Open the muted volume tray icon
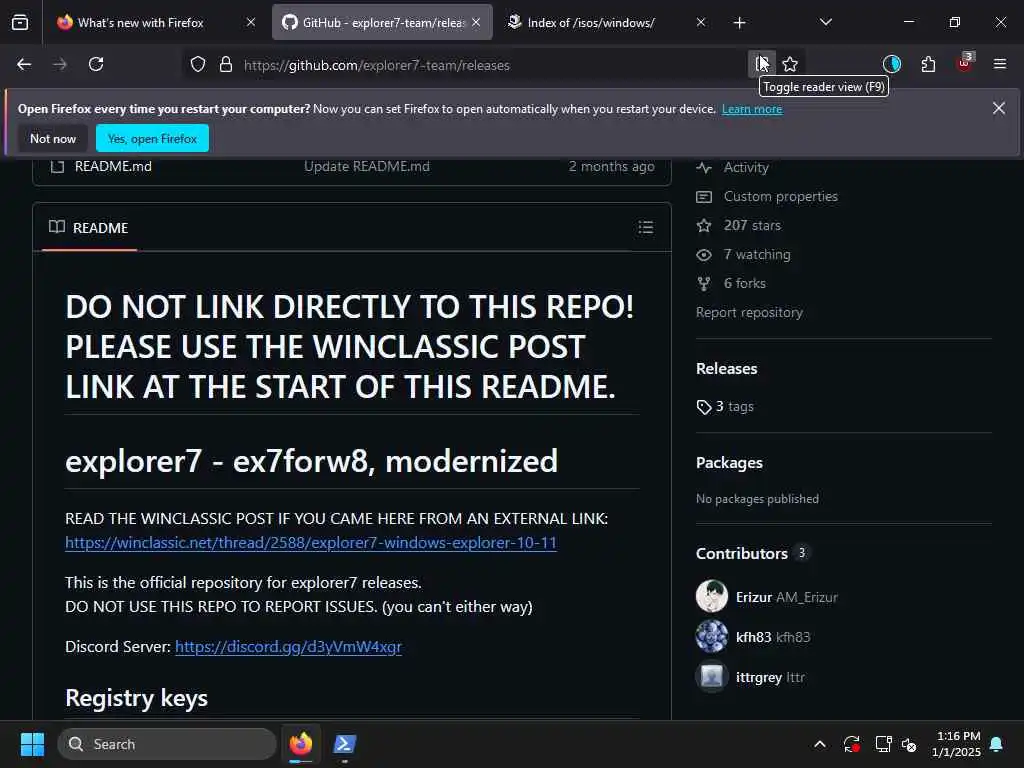This screenshot has width=1024, height=768. (x=908, y=744)
